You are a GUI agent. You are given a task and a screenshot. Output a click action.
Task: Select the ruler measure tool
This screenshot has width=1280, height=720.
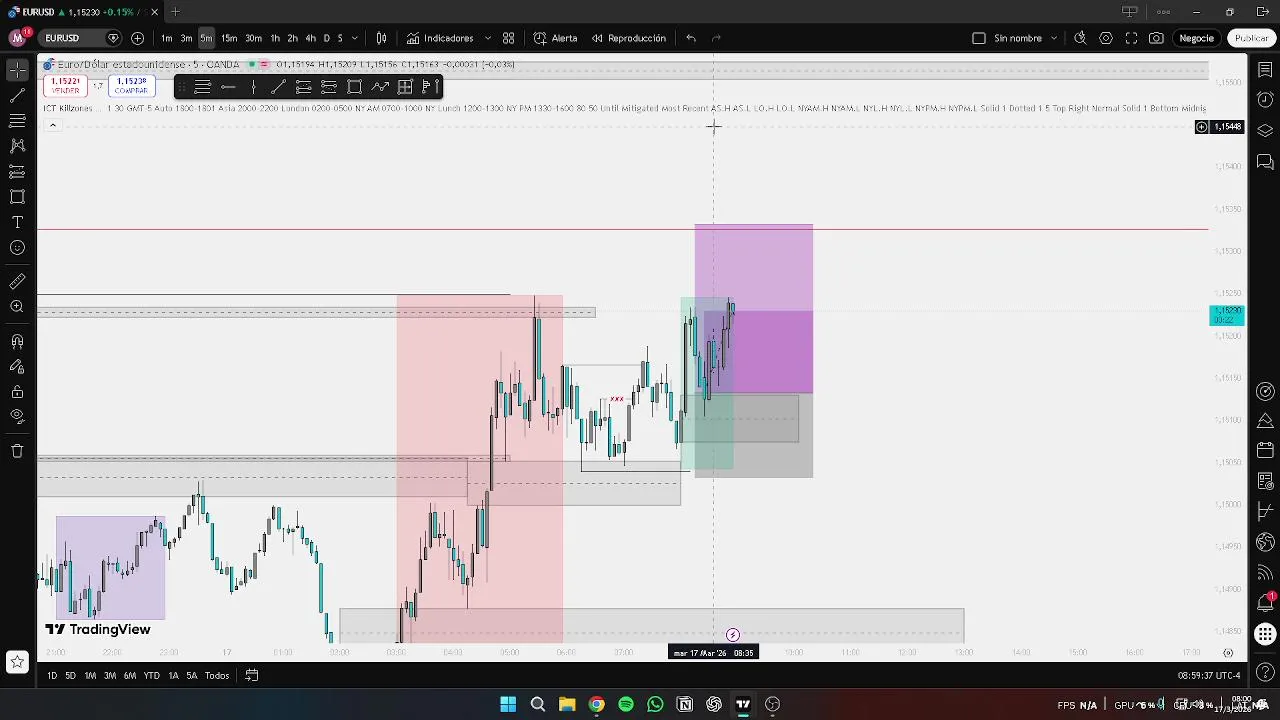[x=17, y=282]
